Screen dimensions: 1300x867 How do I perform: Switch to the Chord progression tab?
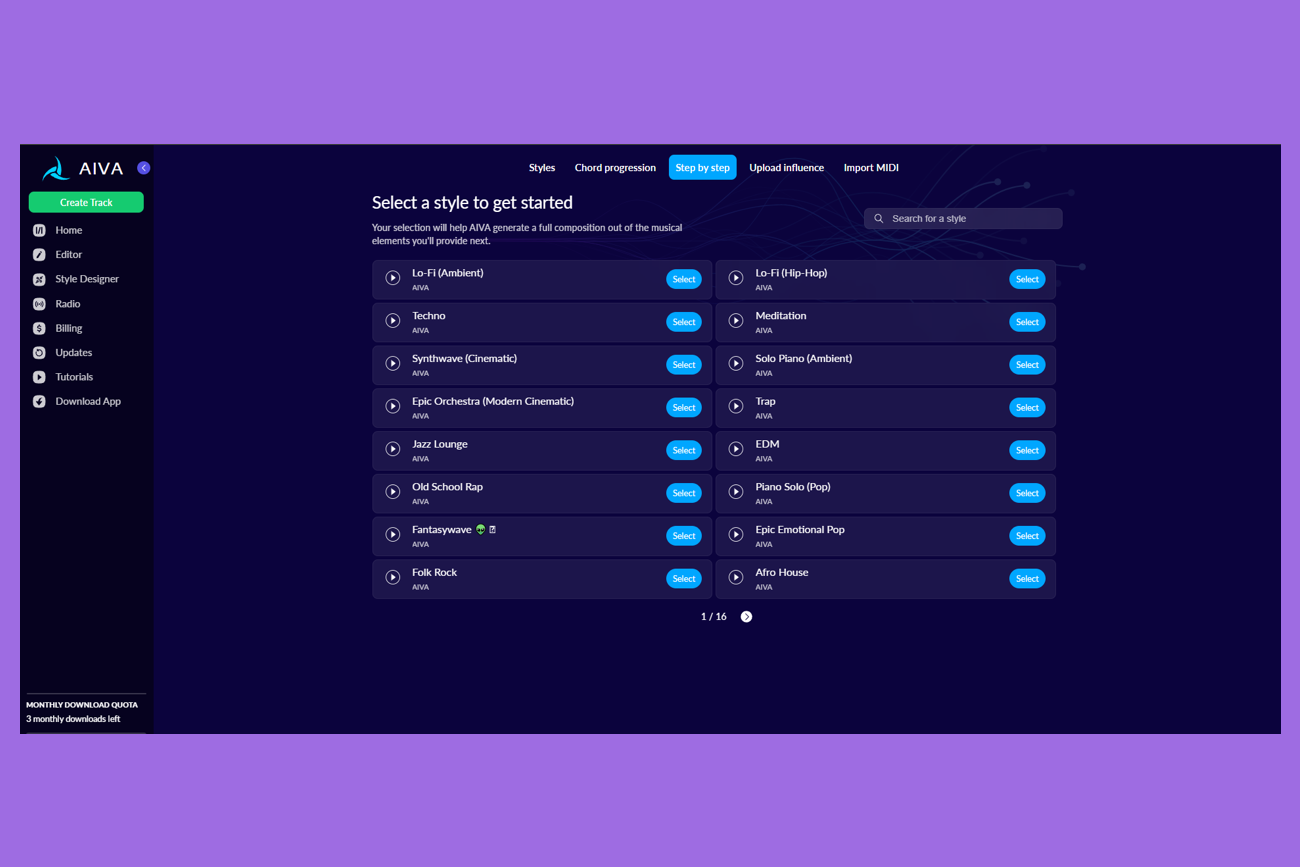[615, 168]
